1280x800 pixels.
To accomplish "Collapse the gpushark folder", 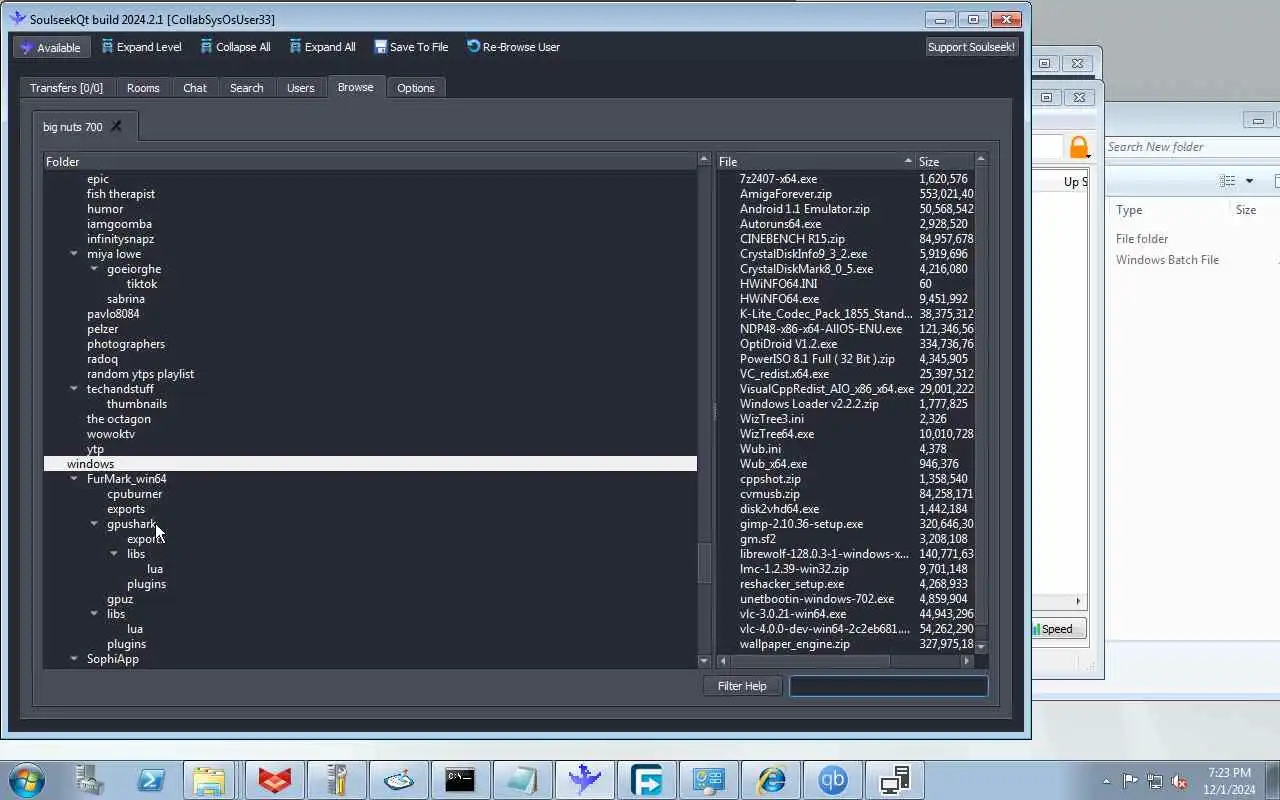I will point(94,524).
